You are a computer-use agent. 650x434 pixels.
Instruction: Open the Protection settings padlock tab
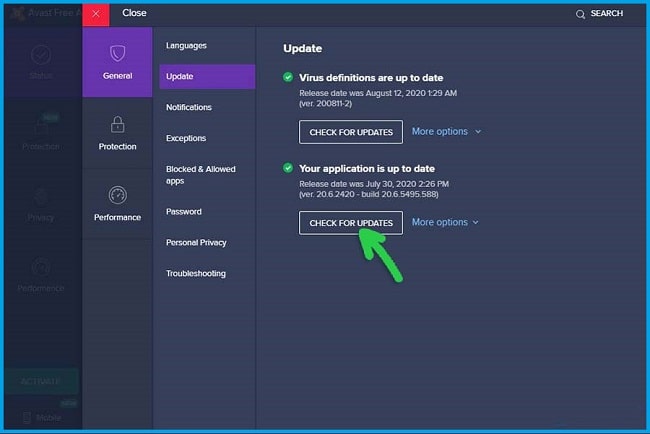point(117,133)
